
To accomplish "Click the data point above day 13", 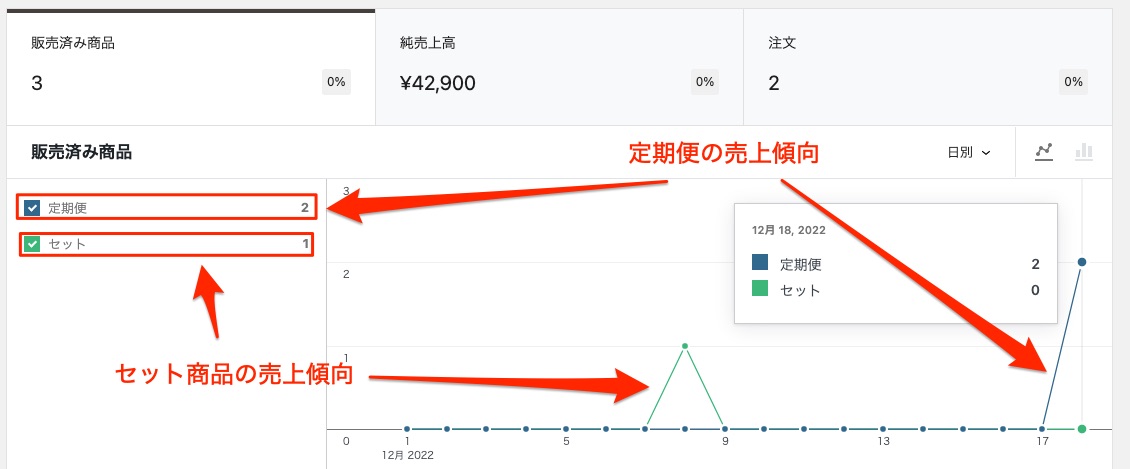I will (x=883, y=429).
